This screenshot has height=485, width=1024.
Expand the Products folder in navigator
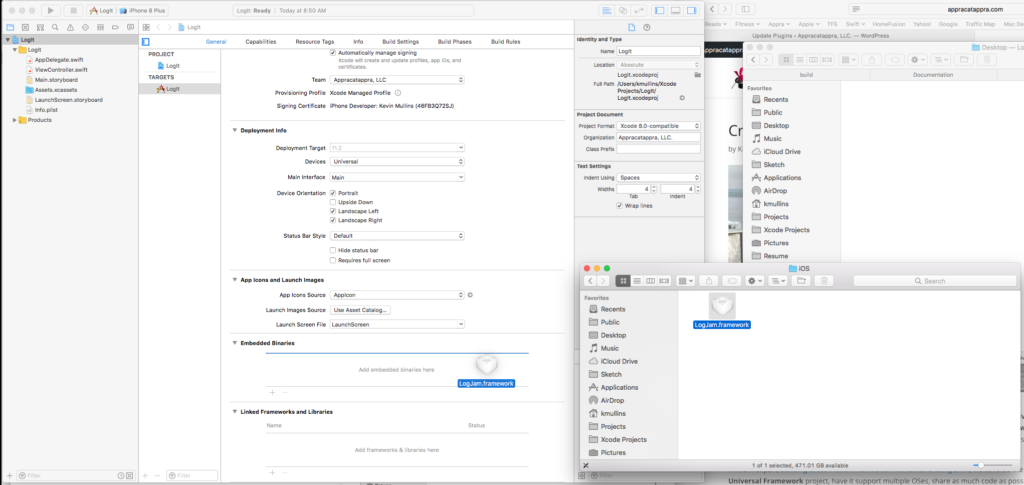pyautogui.click(x=14, y=120)
